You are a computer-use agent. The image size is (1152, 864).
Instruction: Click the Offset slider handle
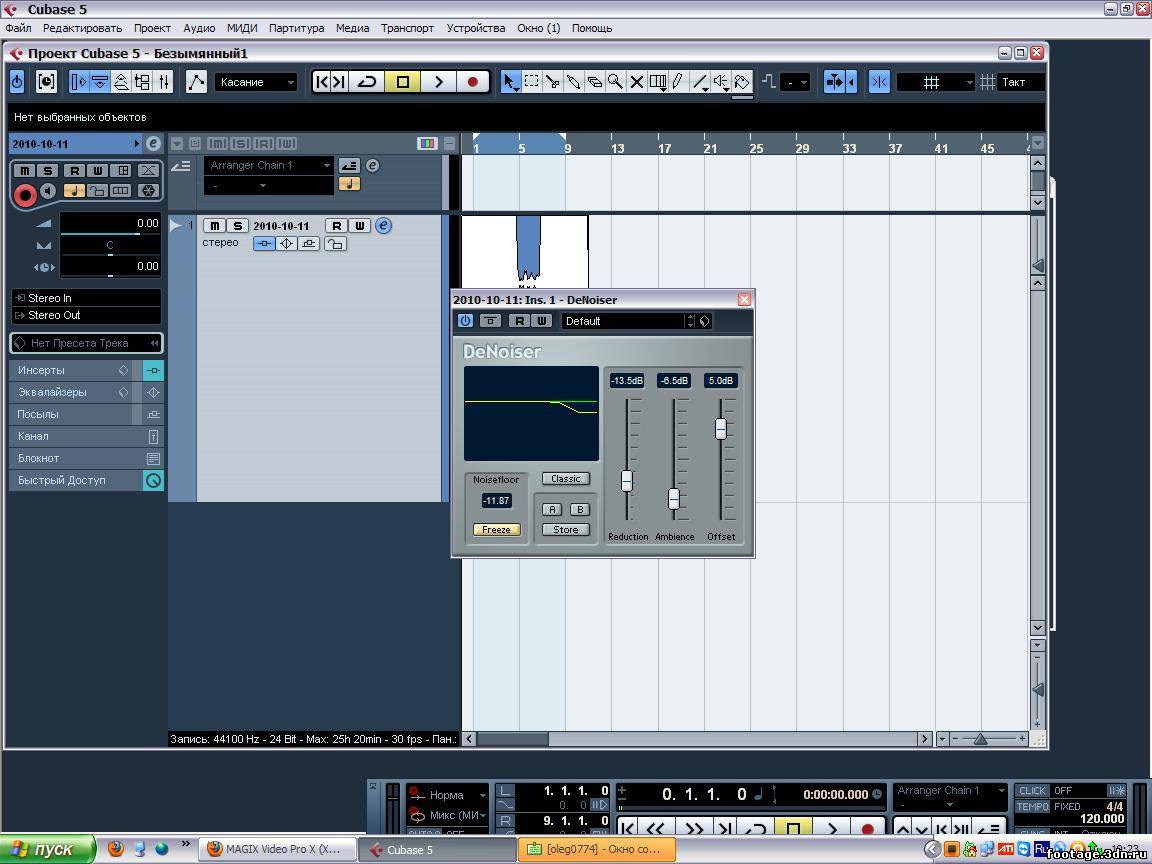[x=721, y=428]
